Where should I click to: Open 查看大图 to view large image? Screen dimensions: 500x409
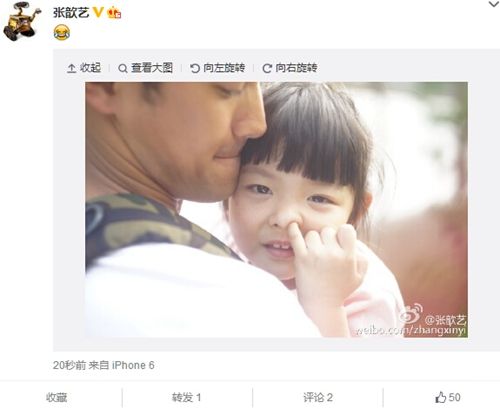pos(152,68)
